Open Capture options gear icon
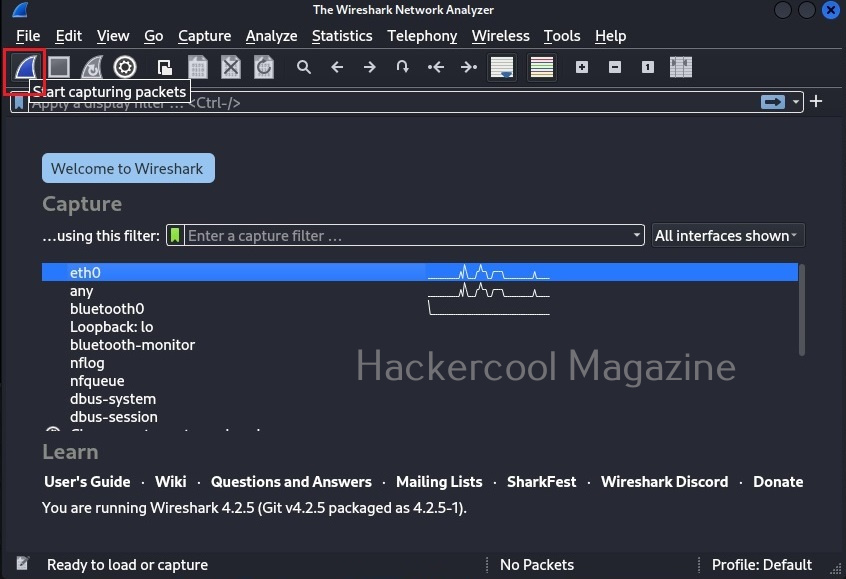This screenshot has width=846, height=579. [125, 67]
